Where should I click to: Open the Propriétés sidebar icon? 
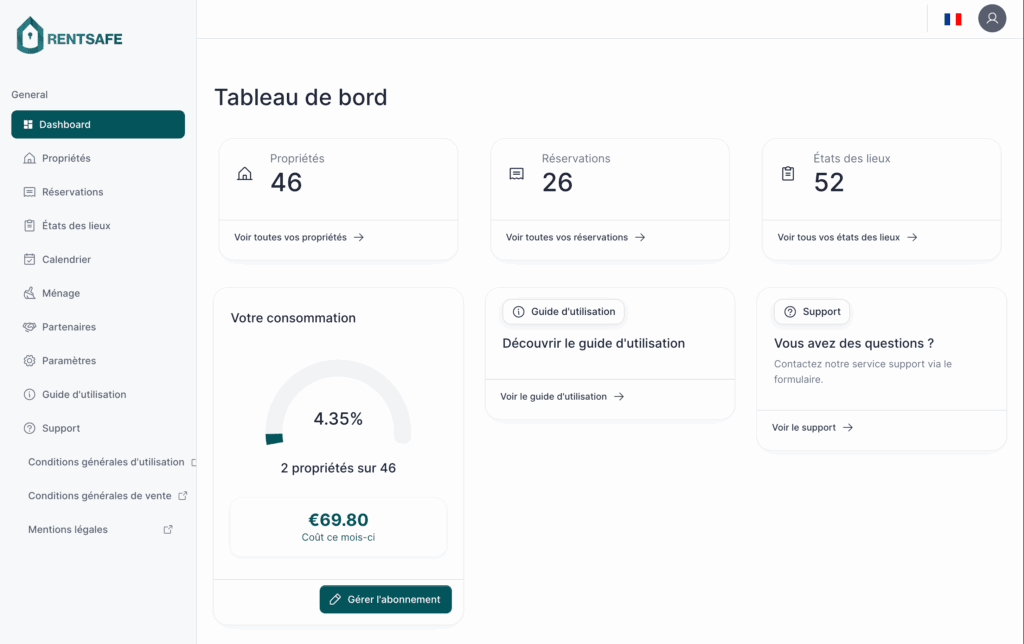tap(31, 158)
